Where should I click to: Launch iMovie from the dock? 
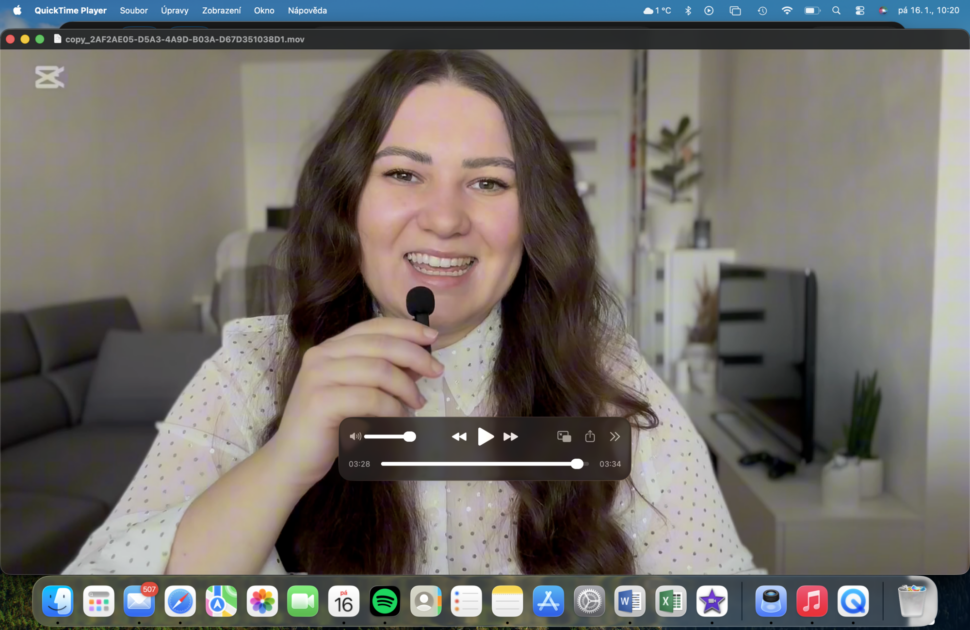712,601
